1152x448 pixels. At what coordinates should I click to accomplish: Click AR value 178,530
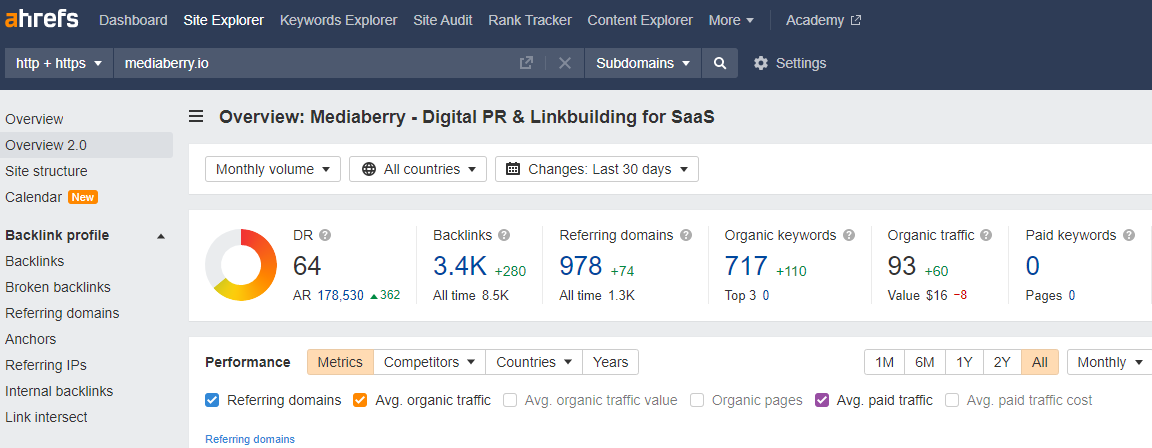[340, 295]
